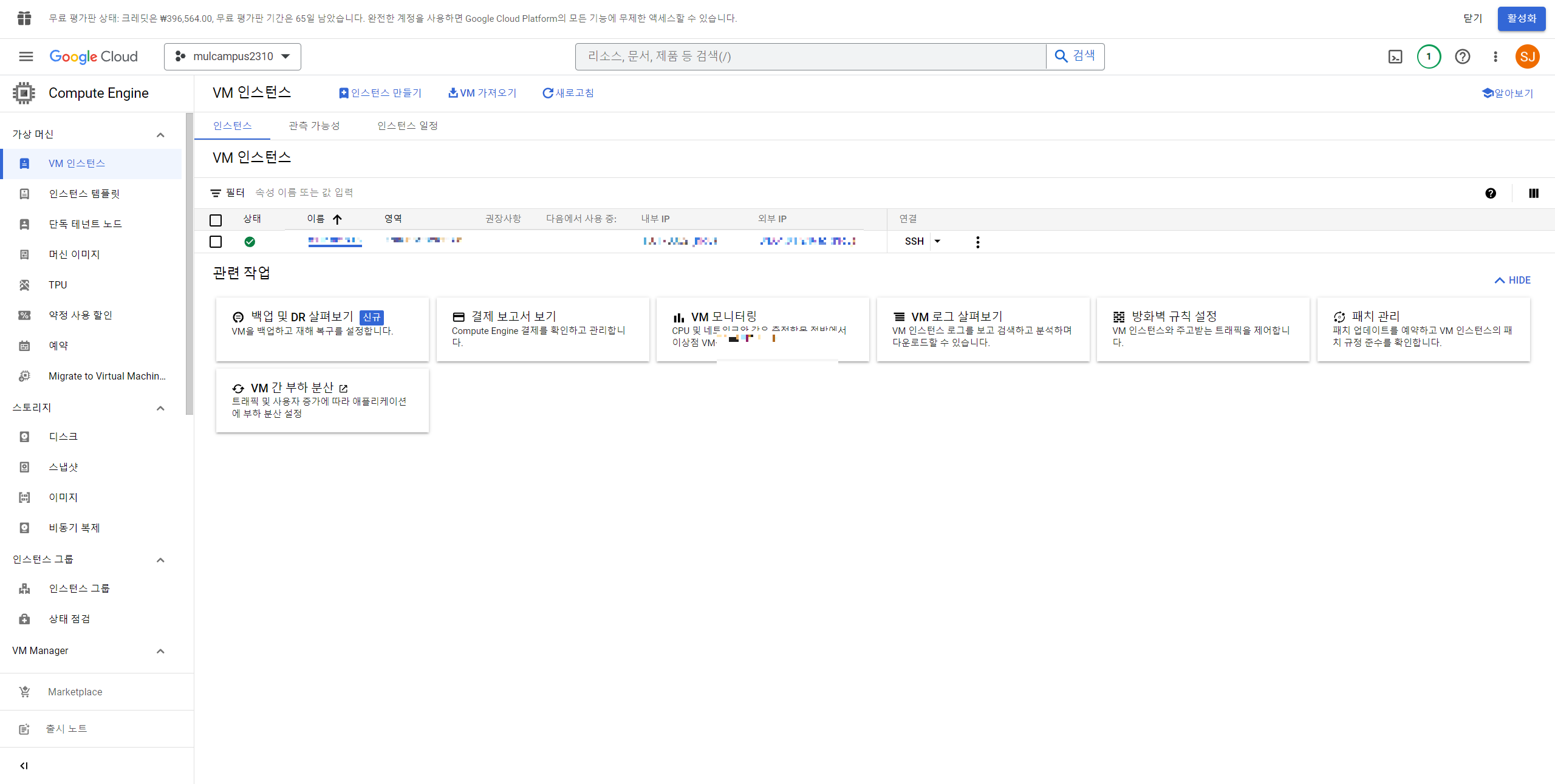The width and height of the screenshot is (1555, 784).
Task: Click the SJ account avatar
Action: 1527,56
